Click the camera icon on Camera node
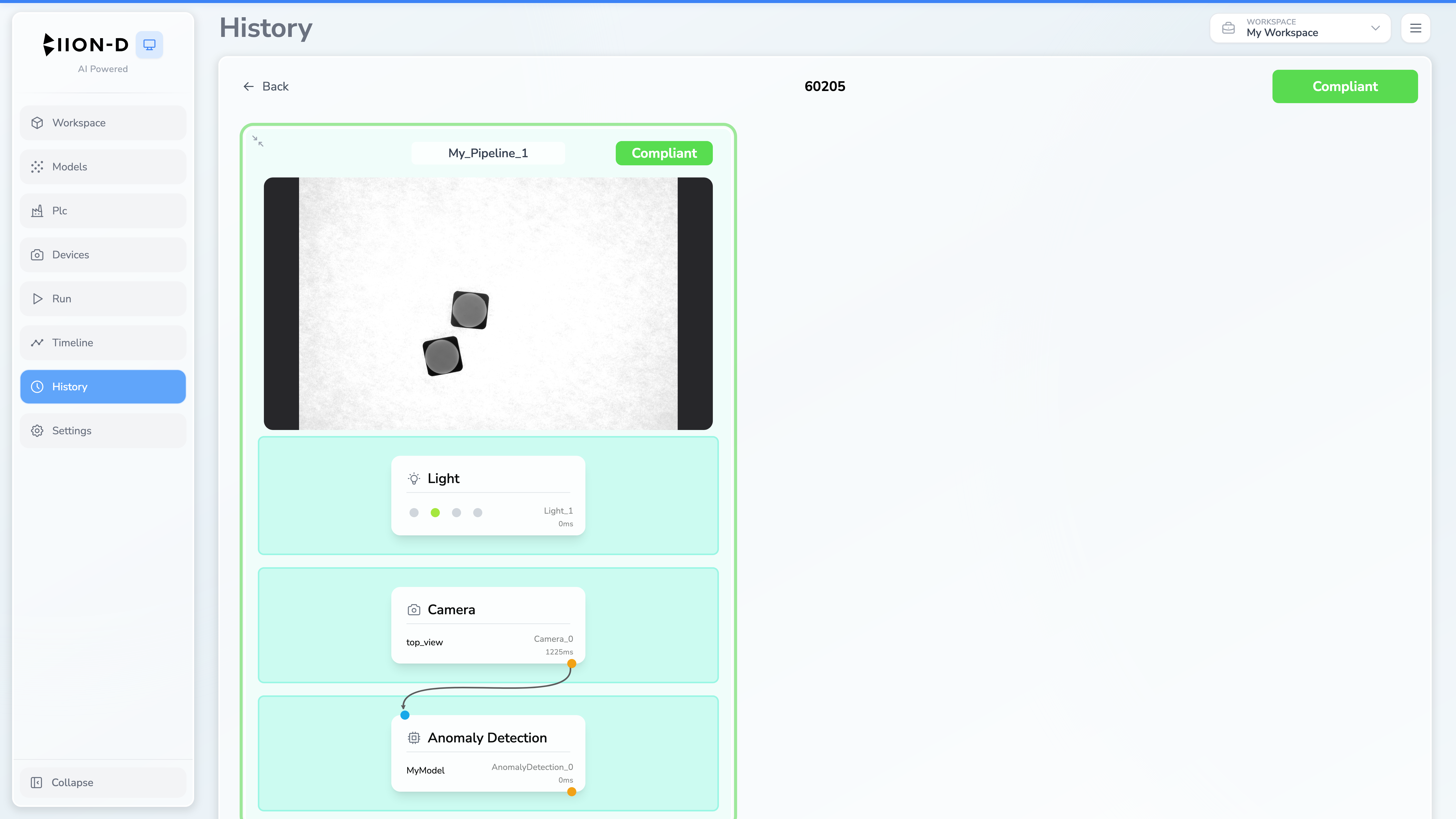This screenshot has height=819, width=1456. click(x=414, y=610)
